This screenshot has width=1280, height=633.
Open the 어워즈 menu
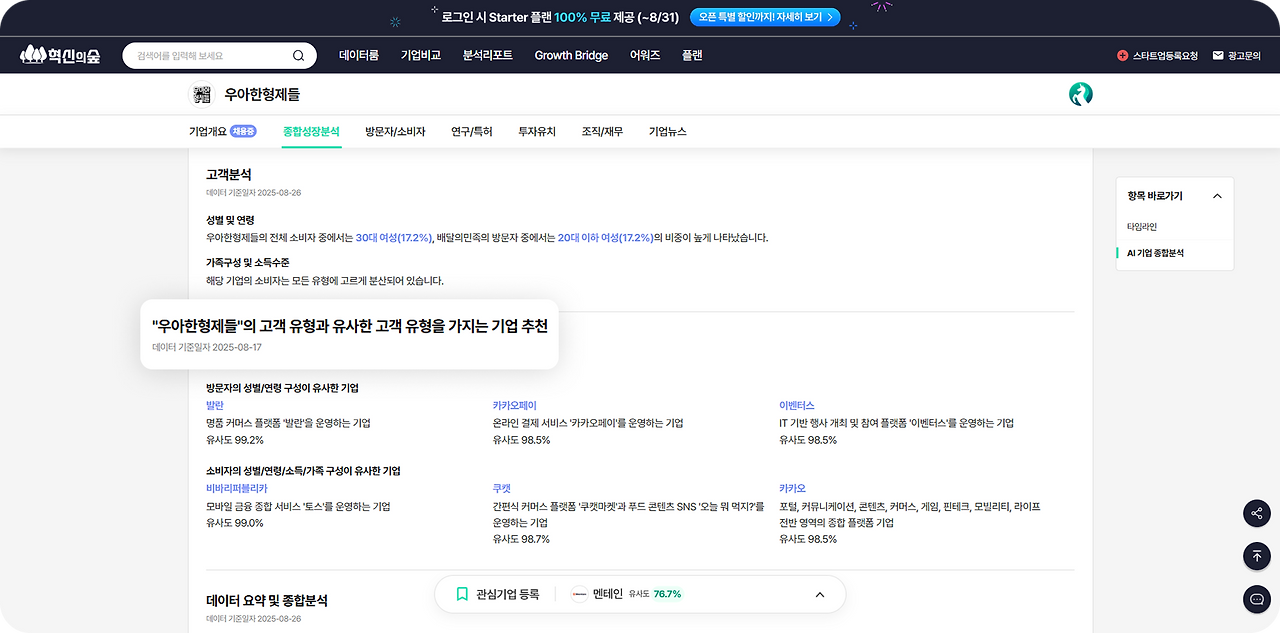[x=645, y=55]
